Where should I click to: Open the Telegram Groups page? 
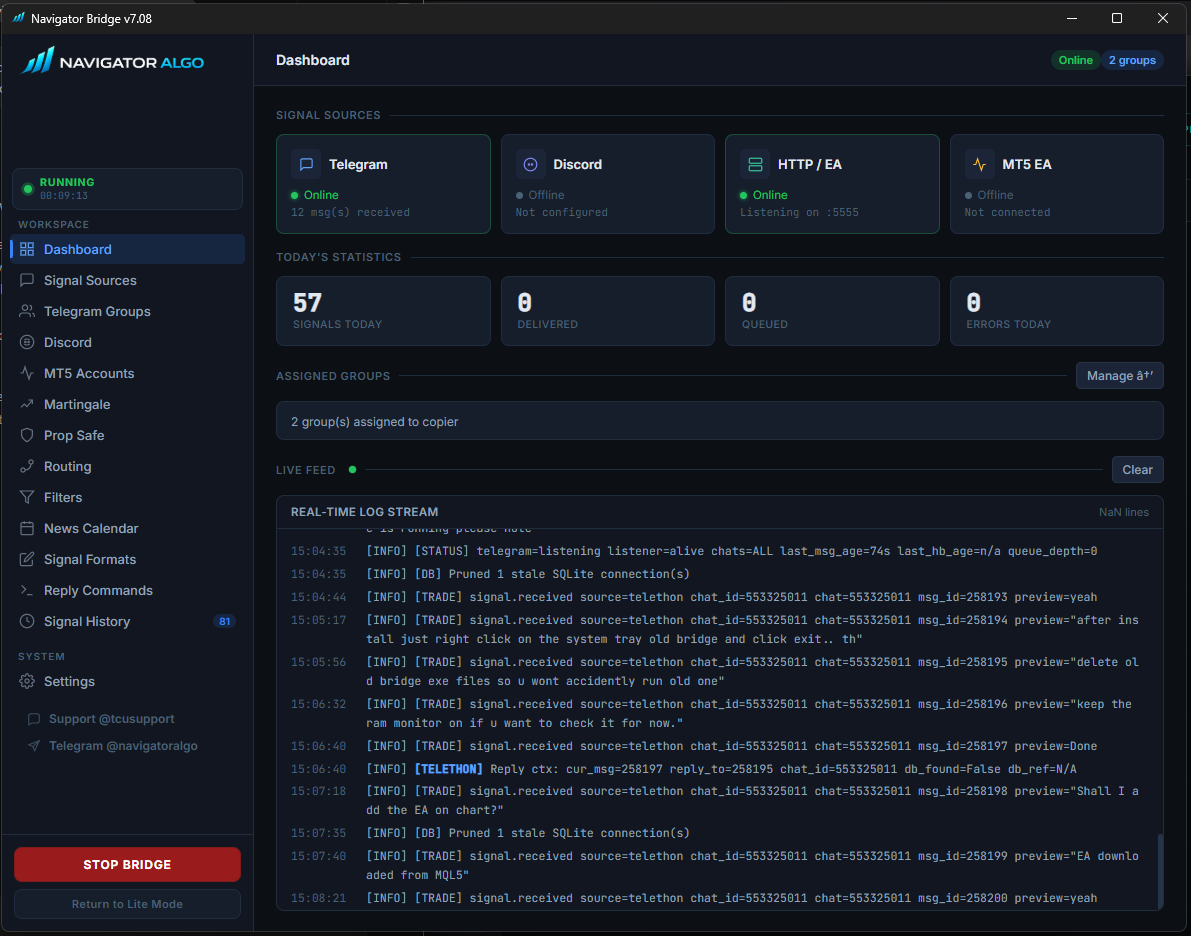tap(128, 311)
